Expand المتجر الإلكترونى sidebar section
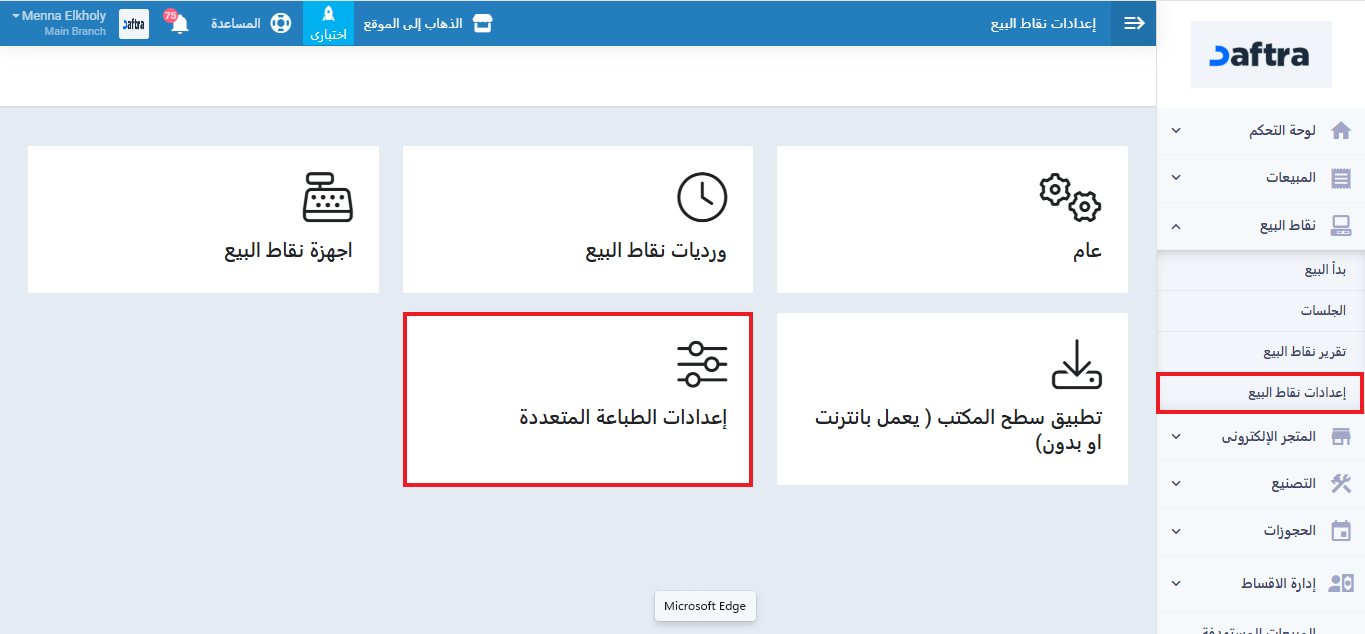This screenshot has height=634, width=1365. (1260, 437)
